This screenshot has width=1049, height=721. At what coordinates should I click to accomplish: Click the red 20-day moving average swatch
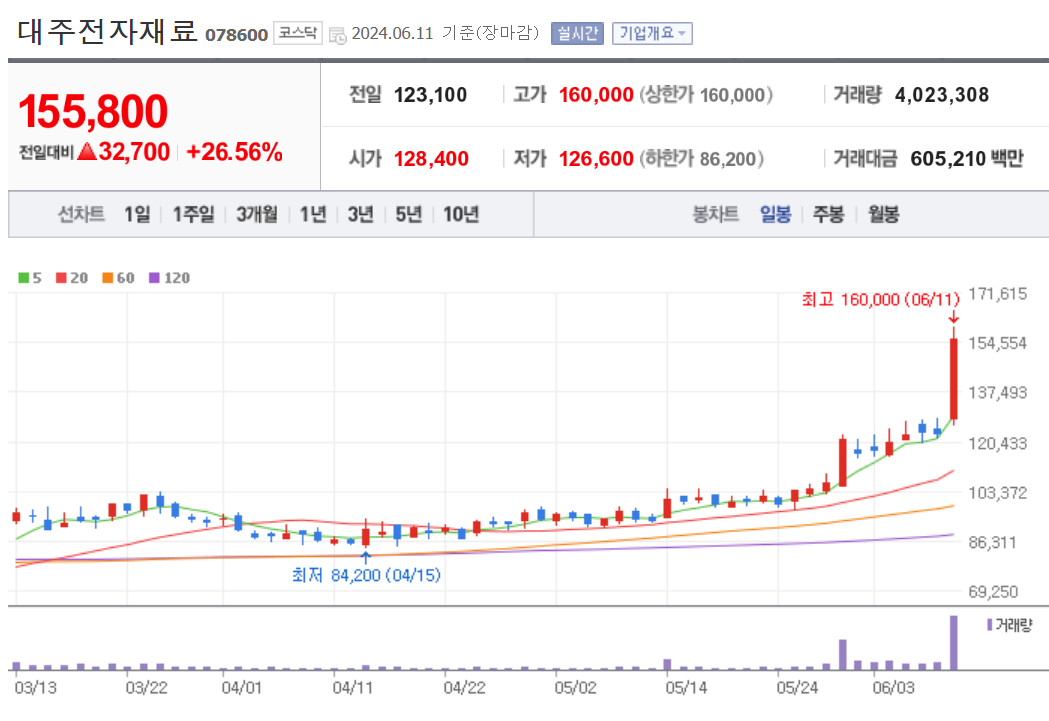point(62,278)
